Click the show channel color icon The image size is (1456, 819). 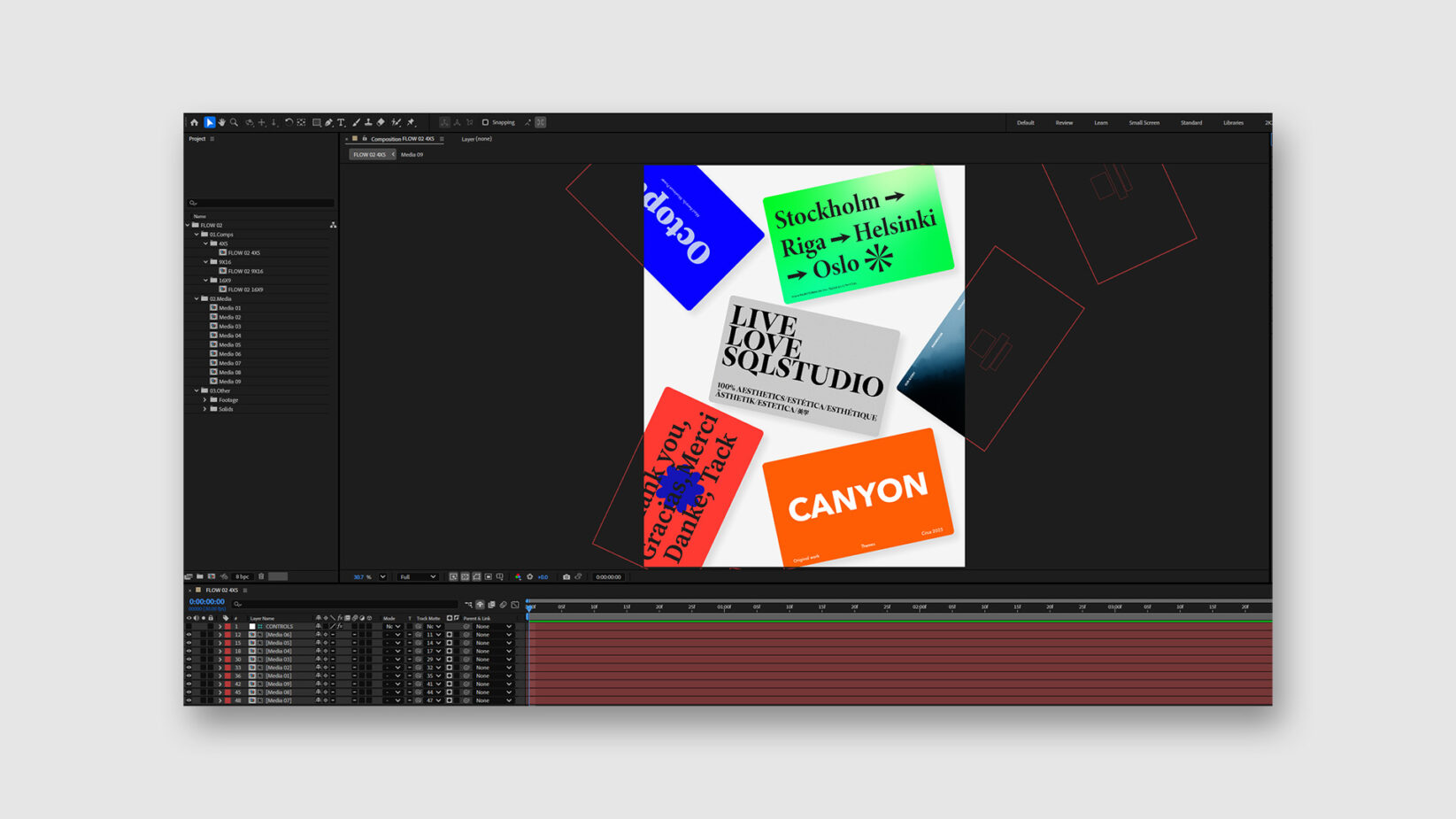518,576
